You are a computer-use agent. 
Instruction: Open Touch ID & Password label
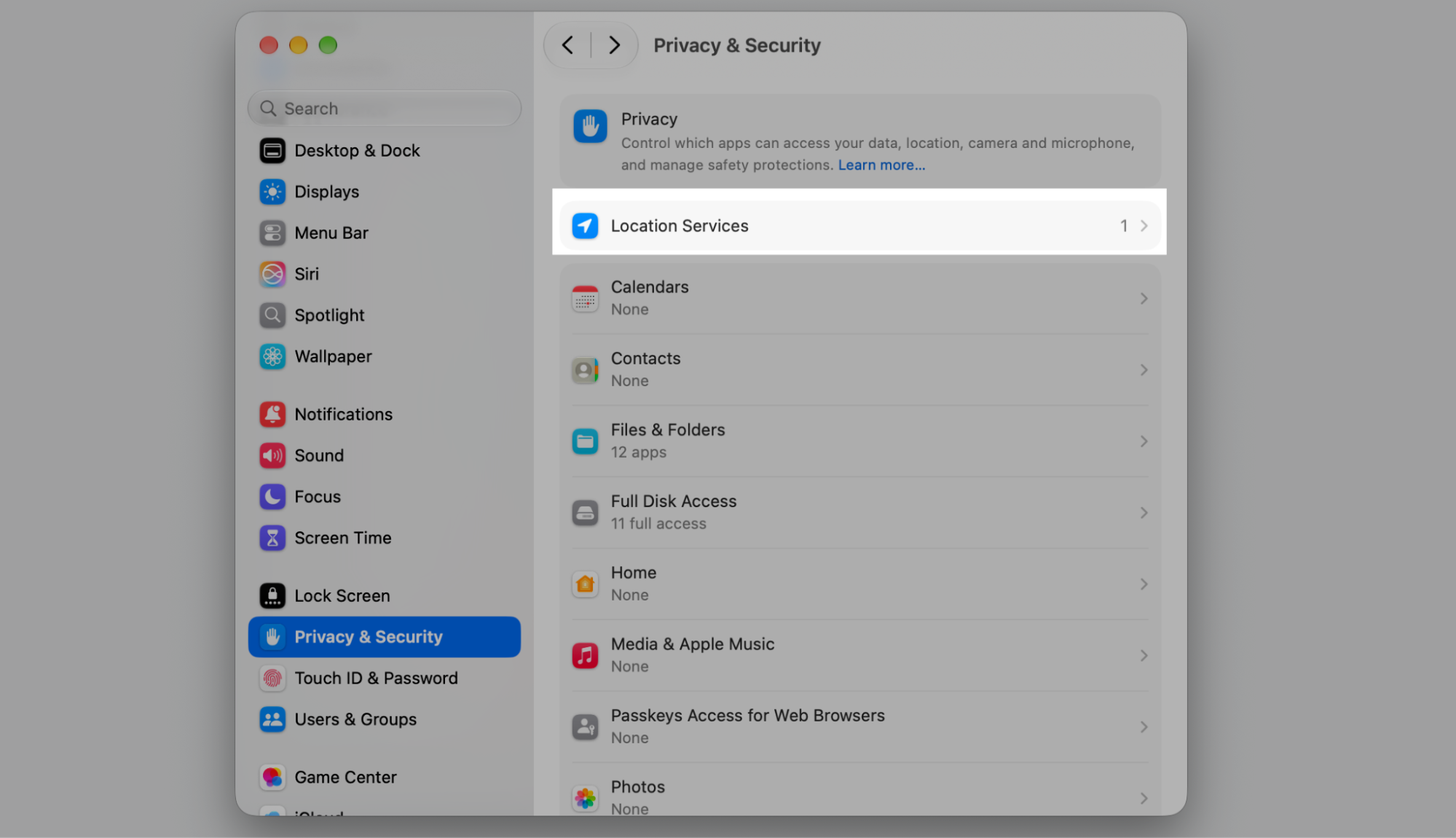pos(376,678)
